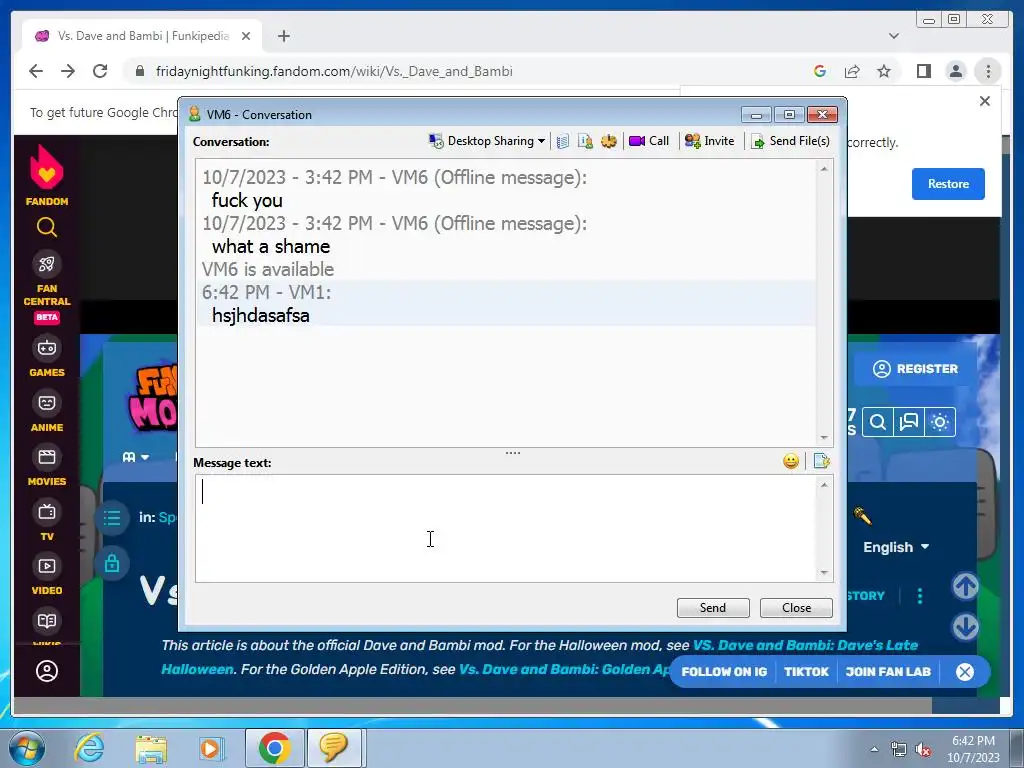The height and width of the screenshot is (768, 1024).
Task: Dismiss the Chrome restore popup
Action: pyautogui.click(x=985, y=101)
